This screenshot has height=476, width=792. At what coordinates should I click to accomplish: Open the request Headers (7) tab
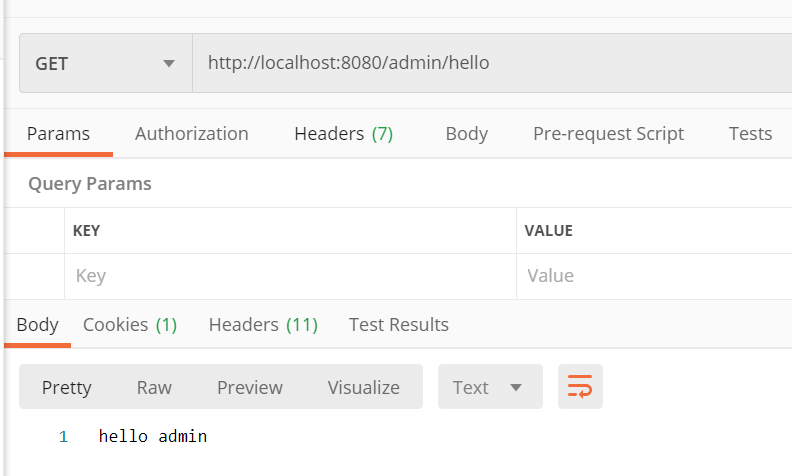pyautogui.click(x=343, y=134)
